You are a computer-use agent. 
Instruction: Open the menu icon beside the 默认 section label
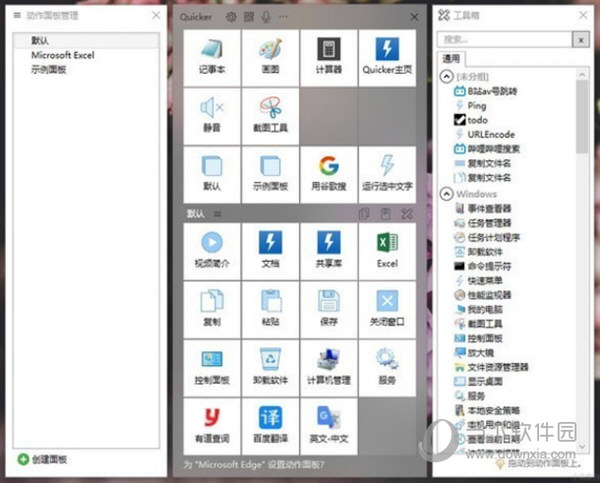pos(217,214)
